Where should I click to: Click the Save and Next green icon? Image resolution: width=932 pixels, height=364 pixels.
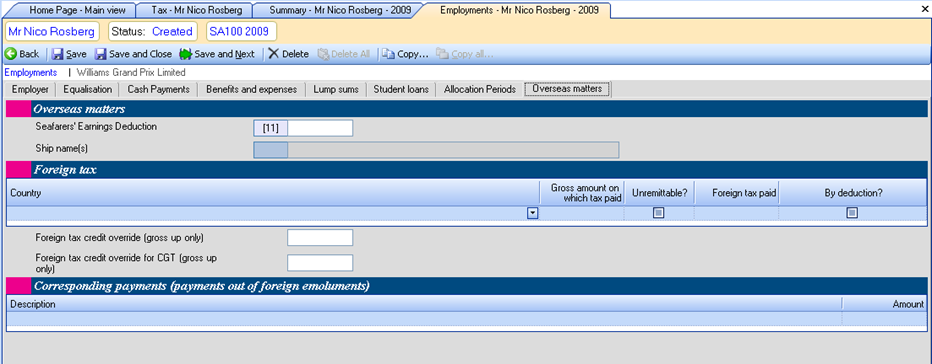[185, 54]
